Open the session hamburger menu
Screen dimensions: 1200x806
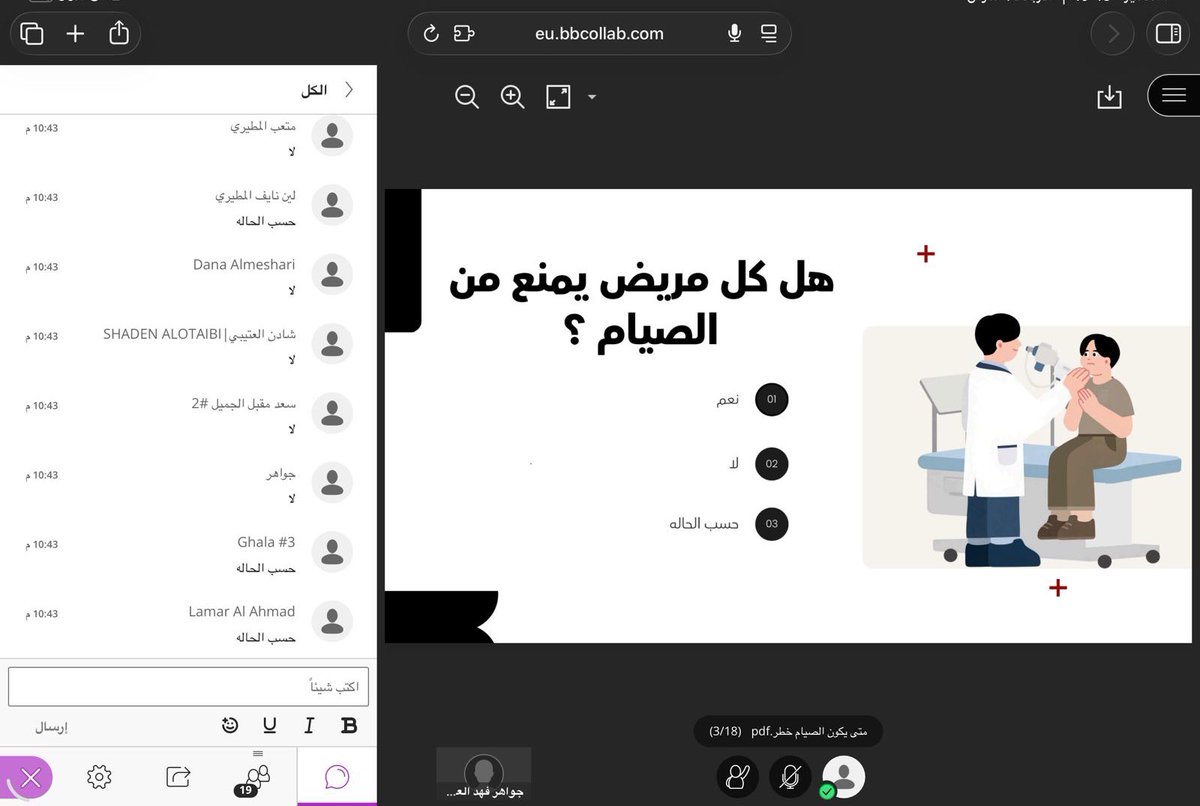tap(1174, 96)
